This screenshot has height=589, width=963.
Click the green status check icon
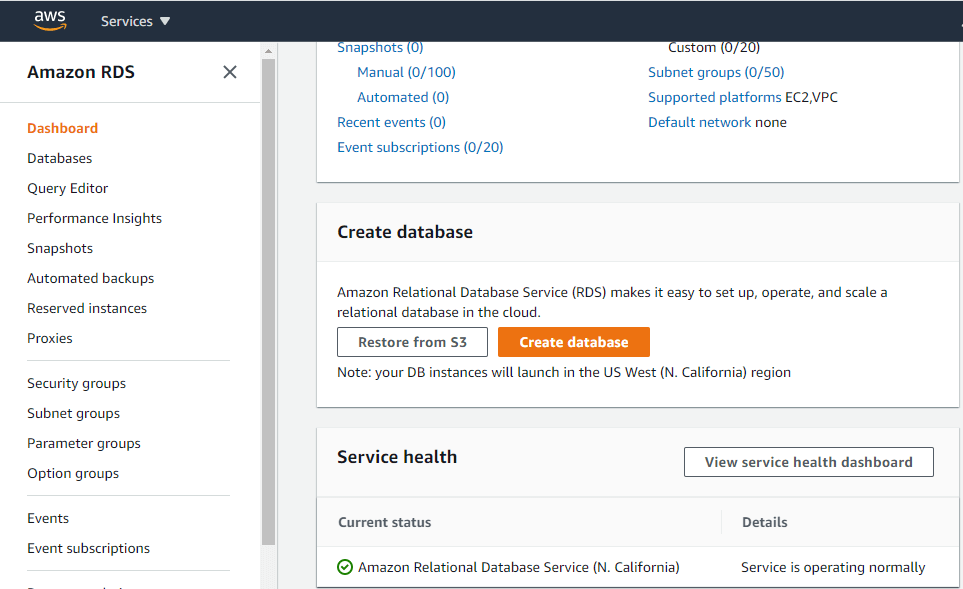345,567
